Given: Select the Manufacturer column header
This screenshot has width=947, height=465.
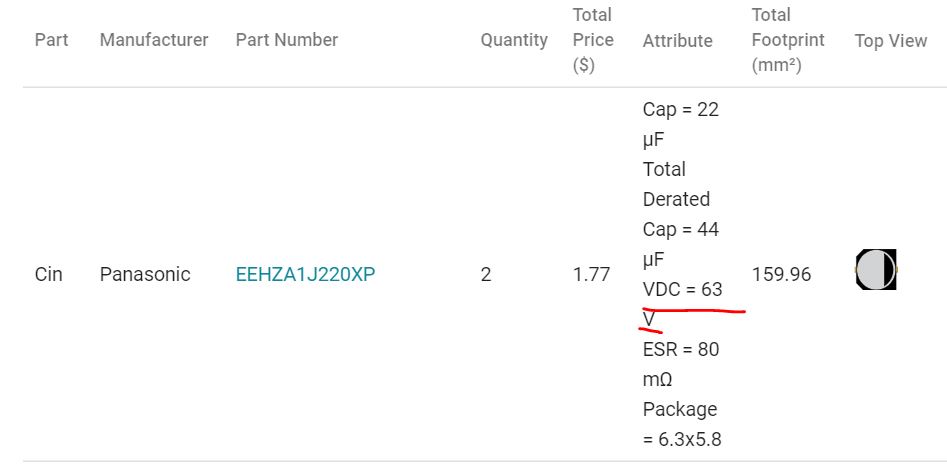Looking at the screenshot, I should (154, 40).
